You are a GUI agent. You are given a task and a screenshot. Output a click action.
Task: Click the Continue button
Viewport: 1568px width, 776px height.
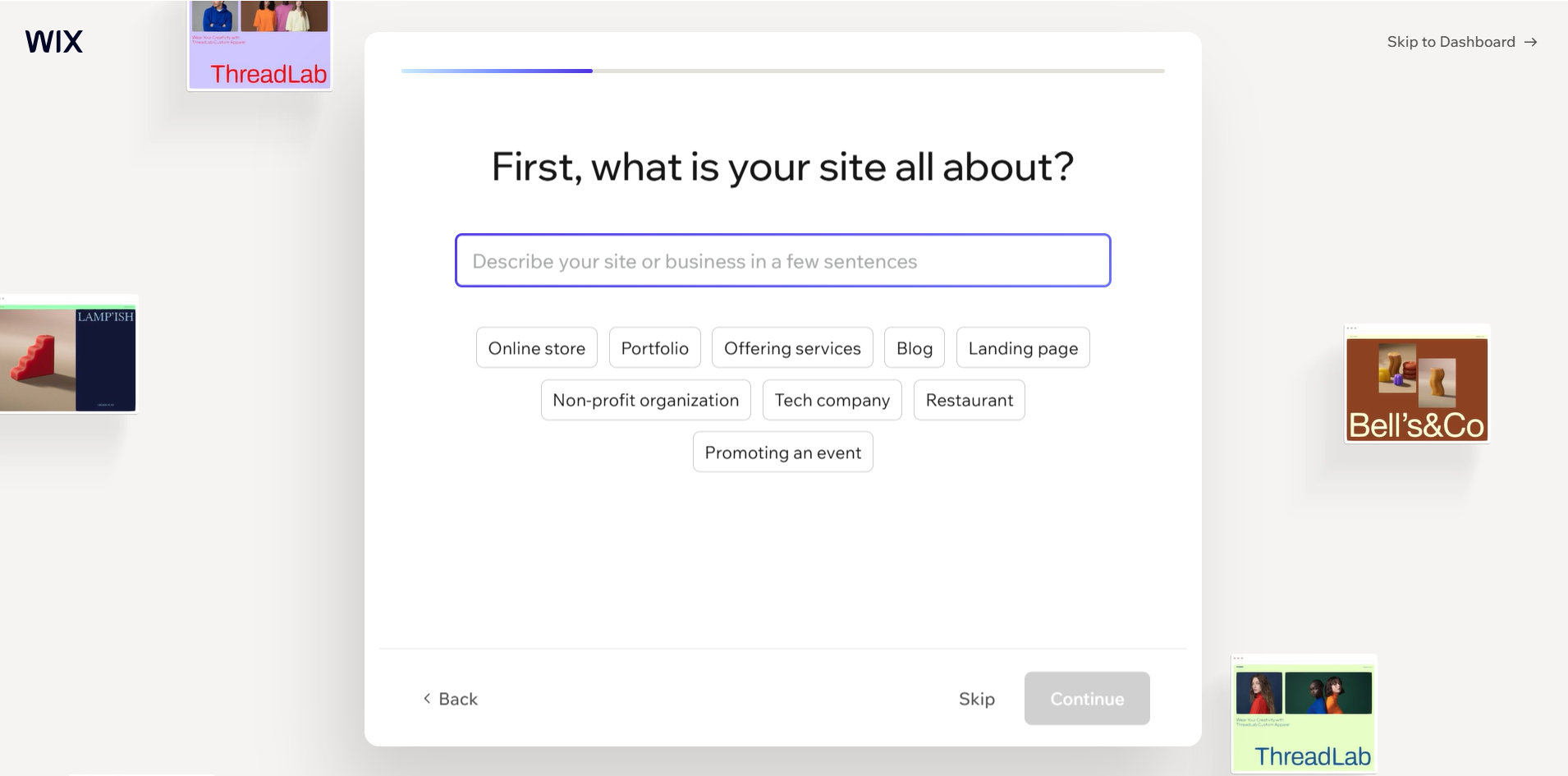click(x=1087, y=698)
